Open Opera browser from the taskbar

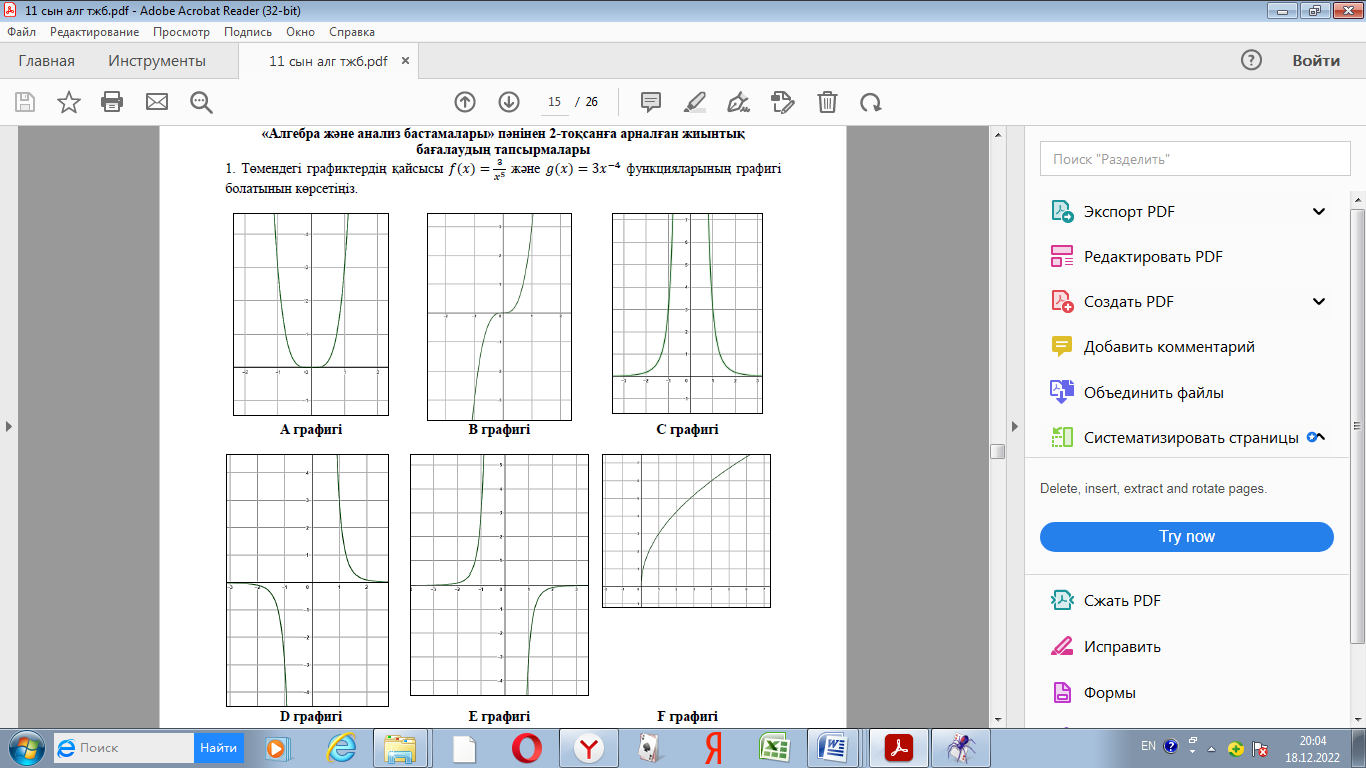click(x=526, y=748)
